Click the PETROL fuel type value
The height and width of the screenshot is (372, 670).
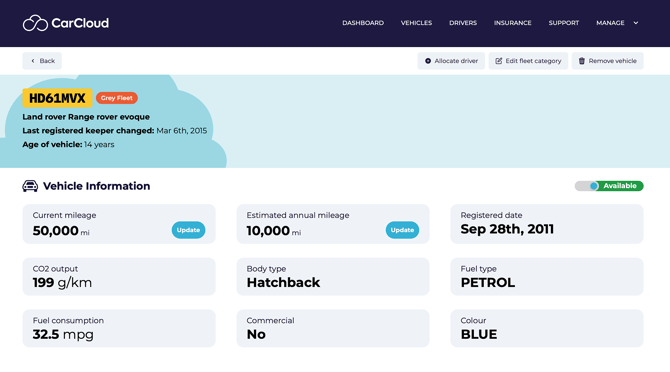pyautogui.click(x=488, y=283)
